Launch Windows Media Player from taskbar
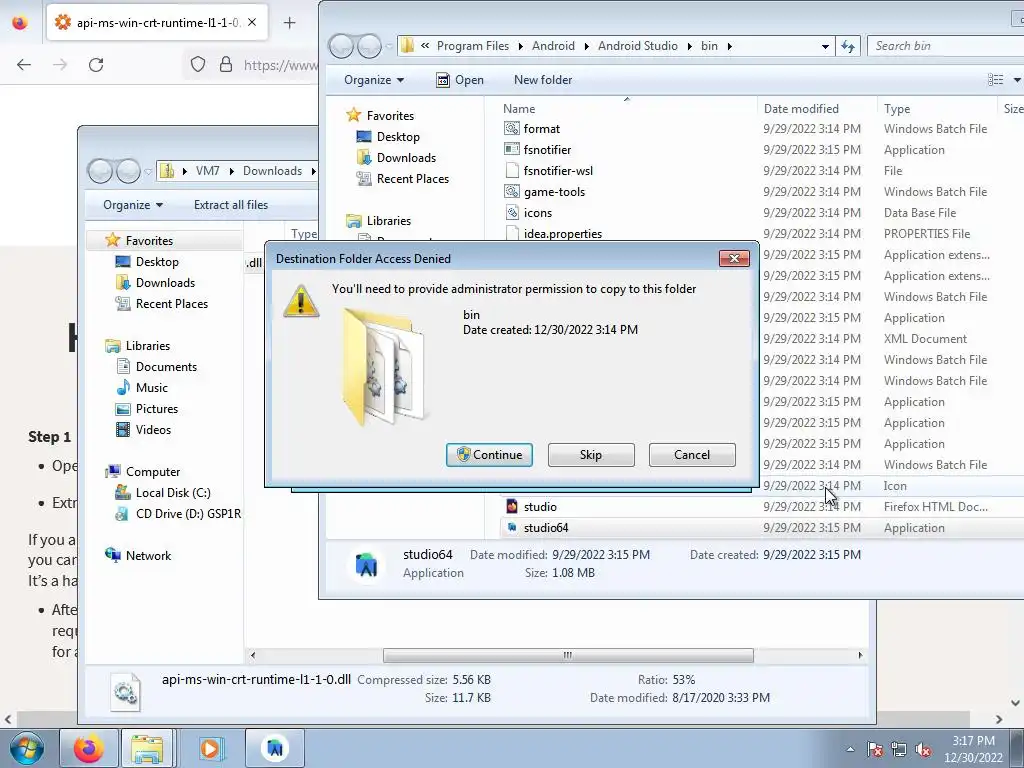The height and width of the screenshot is (768, 1024). (210, 748)
